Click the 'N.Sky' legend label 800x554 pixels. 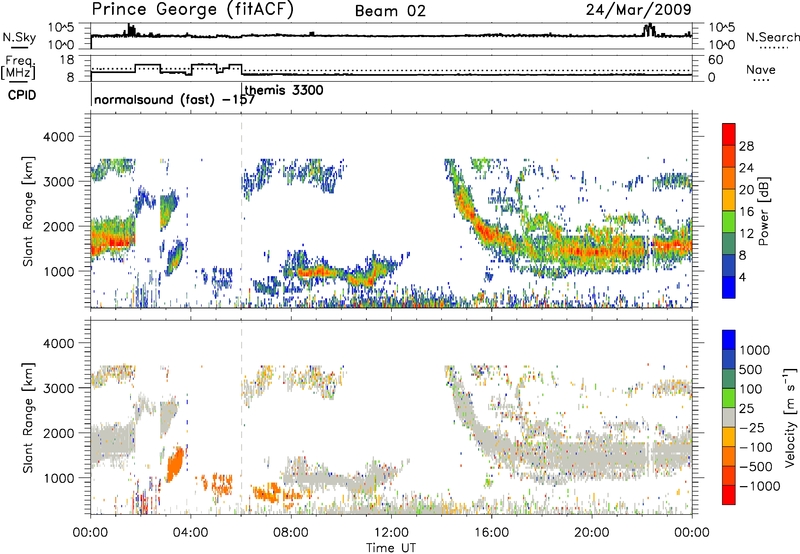click(19, 37)
